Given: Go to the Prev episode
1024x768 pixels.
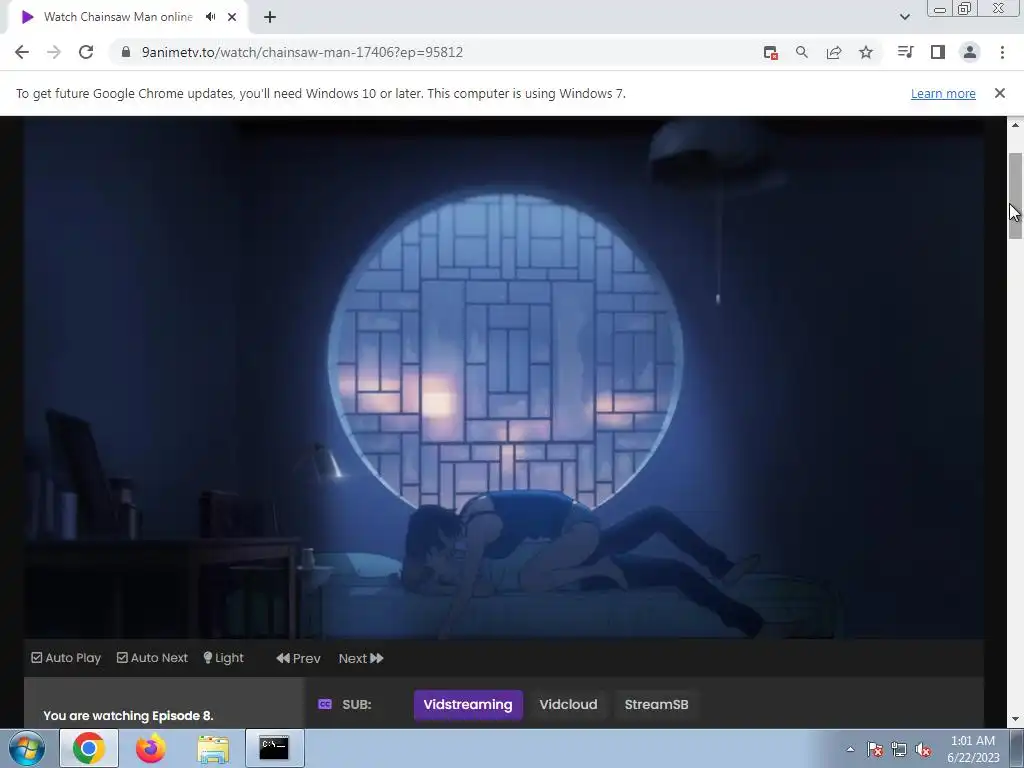Looking at the screenshot, I should pos(298,658).
